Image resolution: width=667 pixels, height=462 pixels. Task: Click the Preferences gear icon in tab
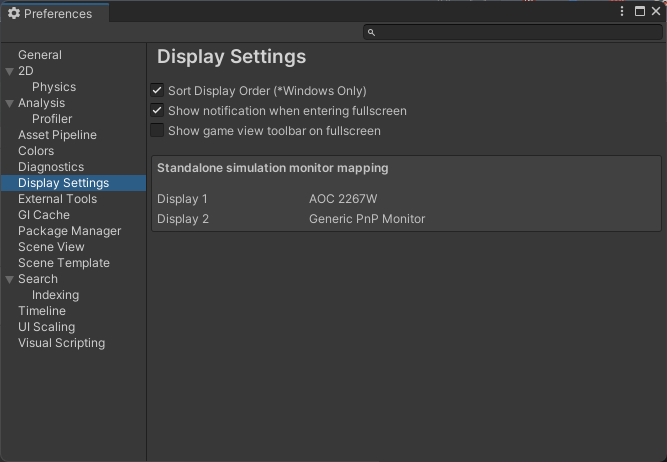point(14,14)
